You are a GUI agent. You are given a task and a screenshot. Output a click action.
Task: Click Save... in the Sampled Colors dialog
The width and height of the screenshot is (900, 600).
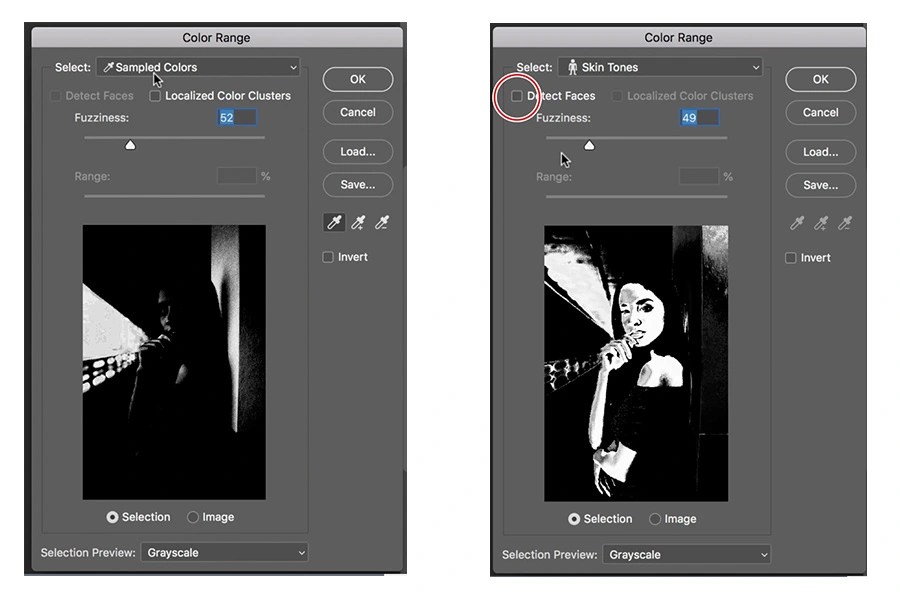tap(358, 184)
